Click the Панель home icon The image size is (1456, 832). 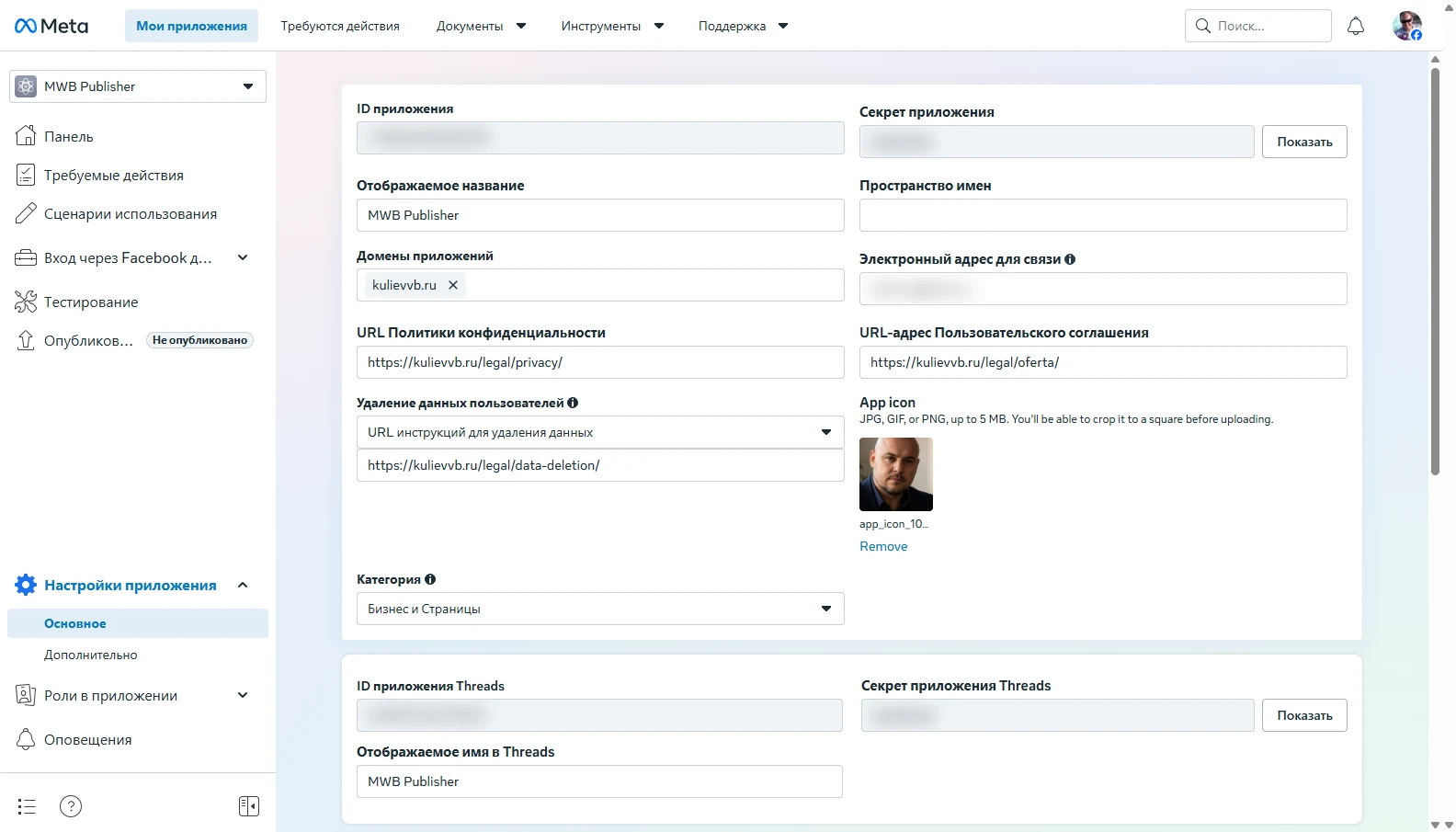pyautogui.click(x=26, y=136)
